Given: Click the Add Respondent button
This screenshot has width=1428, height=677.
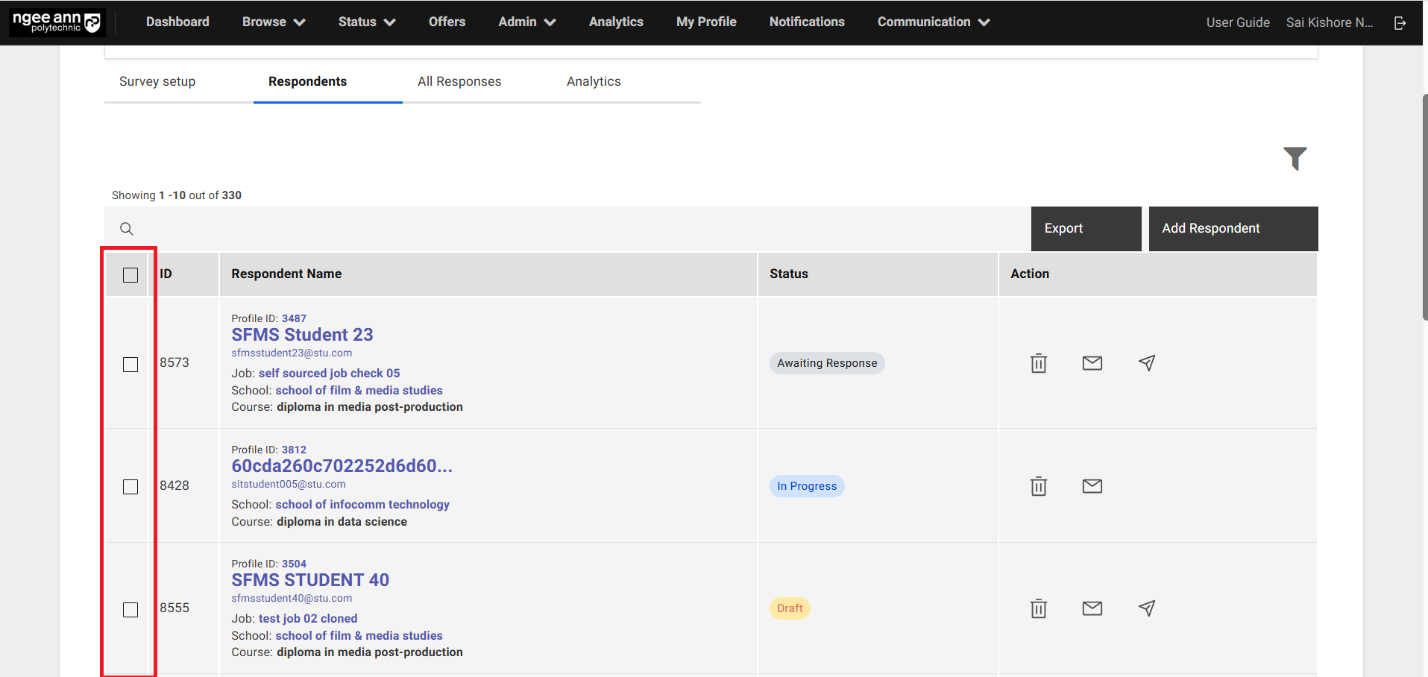Looking at the screenshot, I should point(1209,228).
